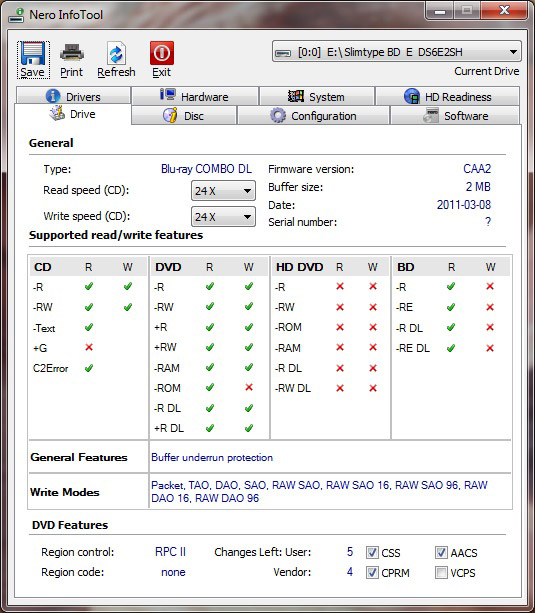Click the HD DVD column header

coord(300,267)
